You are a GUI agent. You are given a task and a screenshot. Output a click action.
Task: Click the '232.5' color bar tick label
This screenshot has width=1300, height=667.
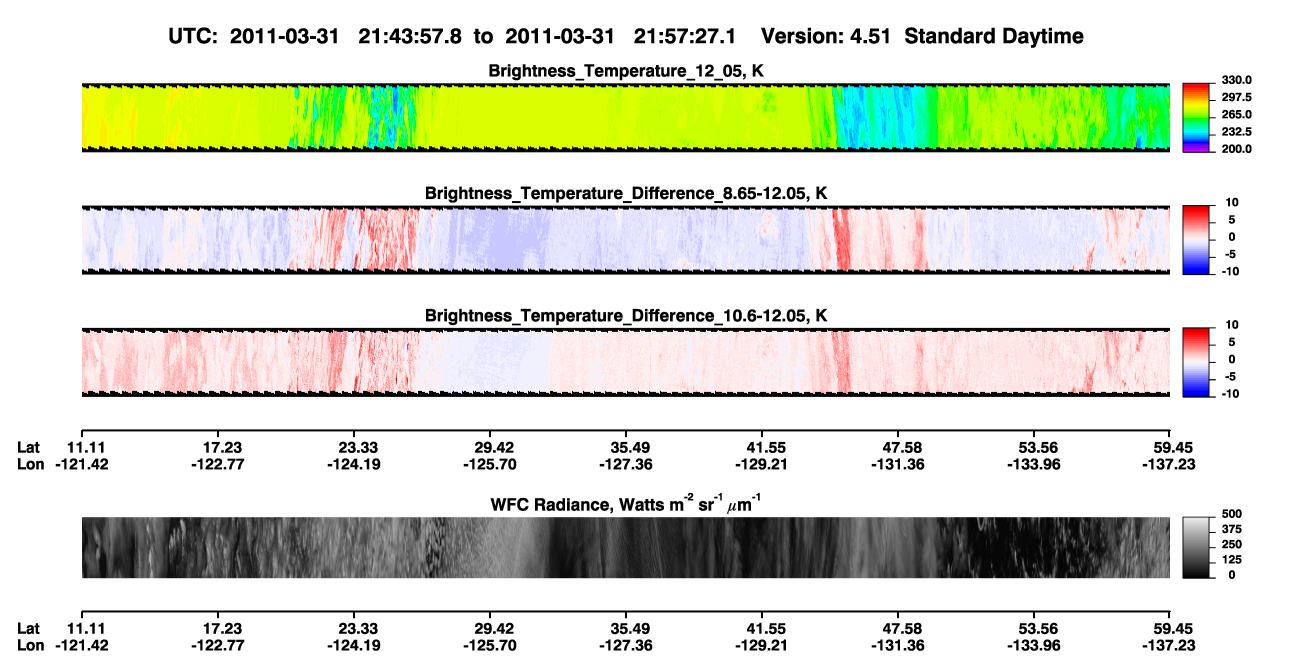1237,132
